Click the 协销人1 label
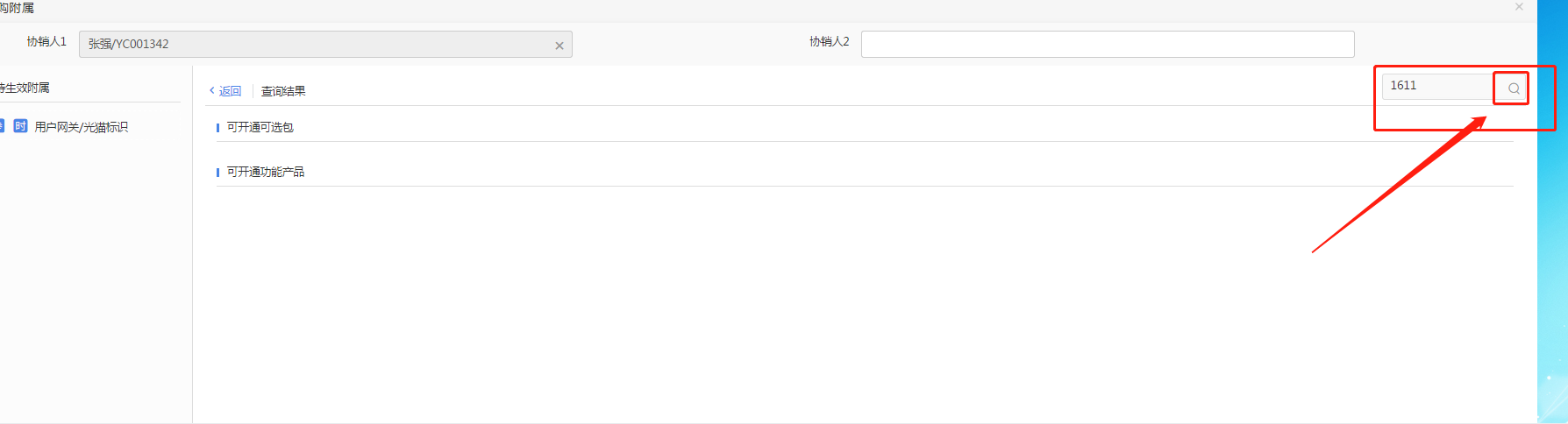 coord(46,41)
